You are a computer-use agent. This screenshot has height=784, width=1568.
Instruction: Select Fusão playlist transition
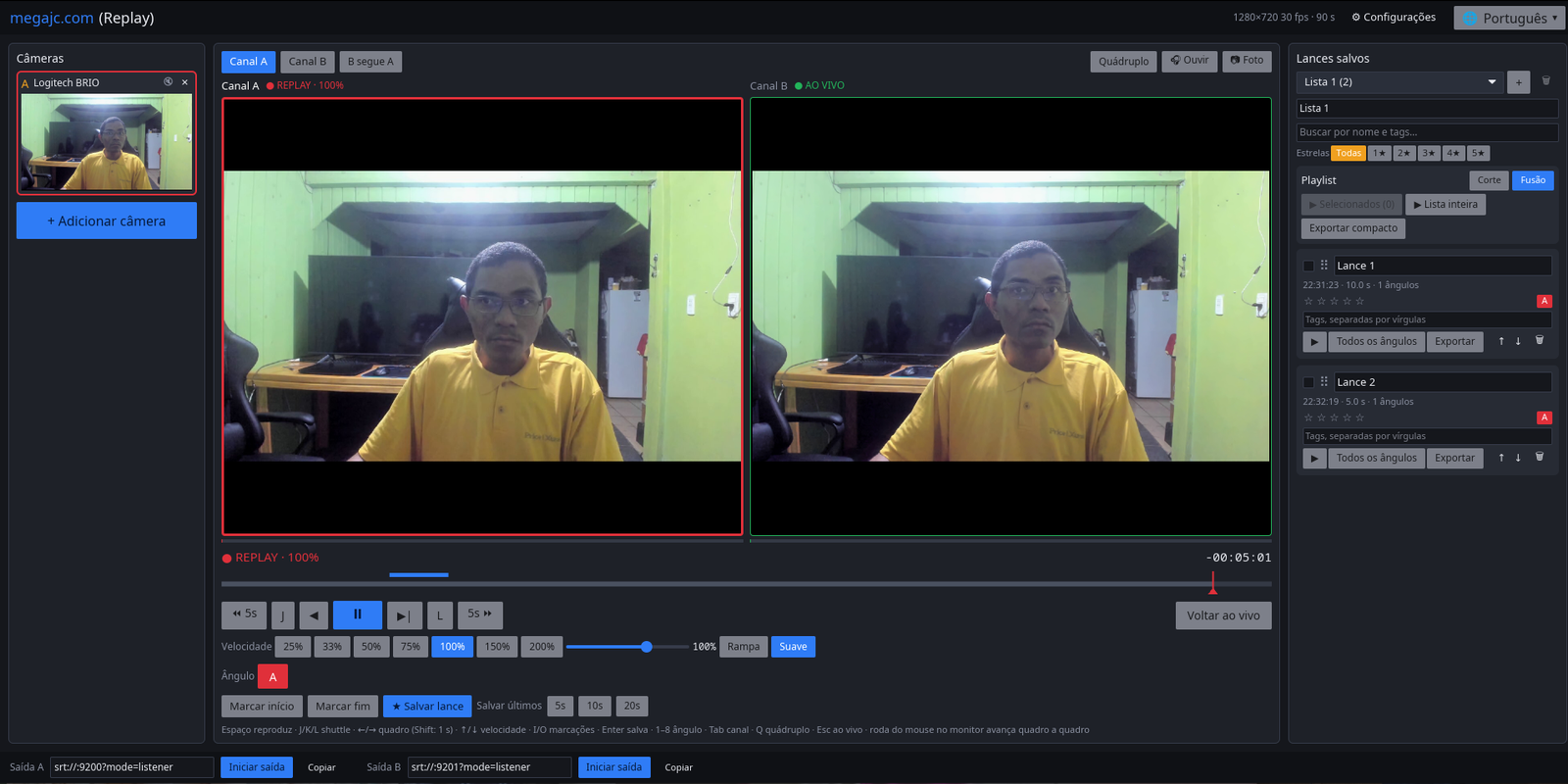pyautogui.click(x=1533, y=180)
